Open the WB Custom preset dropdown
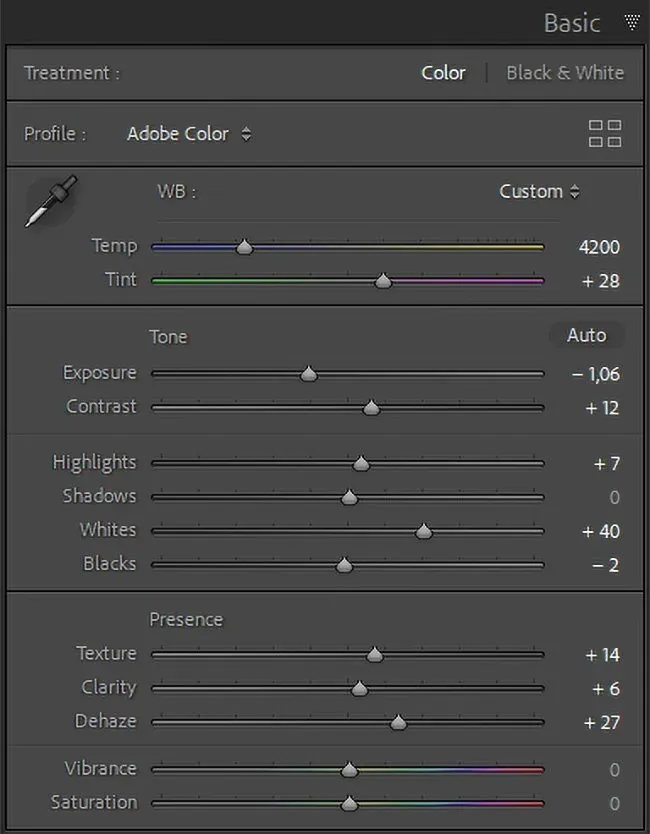This screenshot has width=650, height=834. click(x=539, y=192)
